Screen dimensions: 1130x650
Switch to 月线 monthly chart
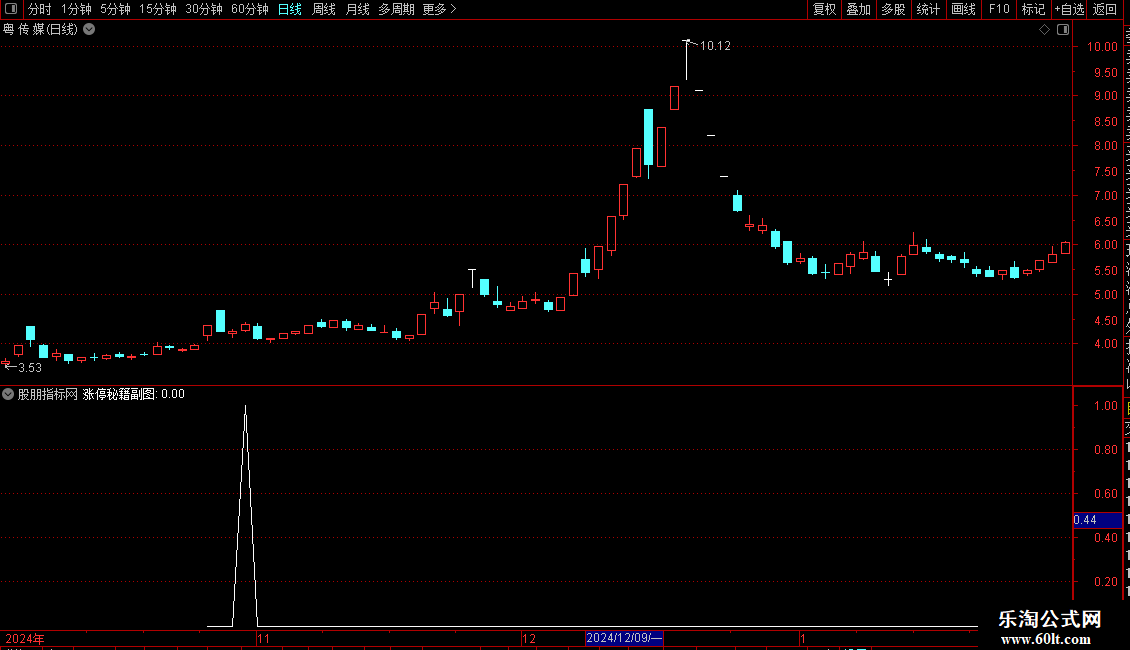pos(357,9)
